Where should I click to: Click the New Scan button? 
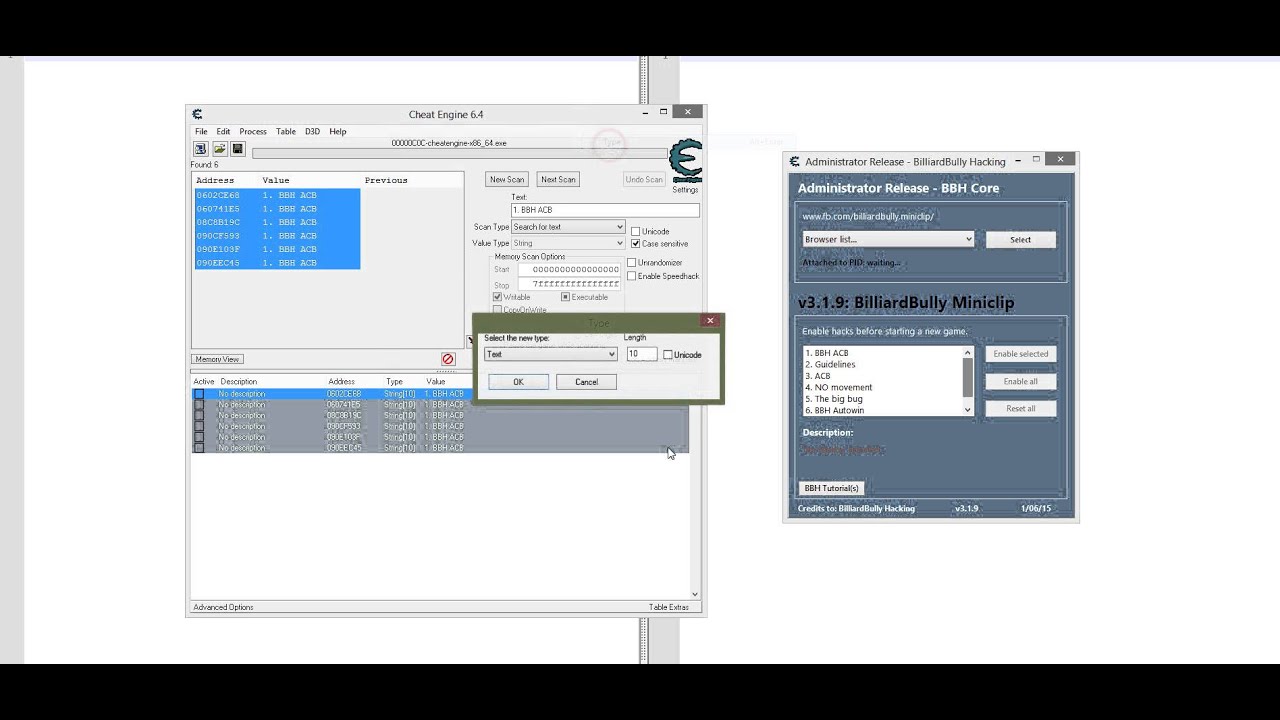tap(507, 180)
